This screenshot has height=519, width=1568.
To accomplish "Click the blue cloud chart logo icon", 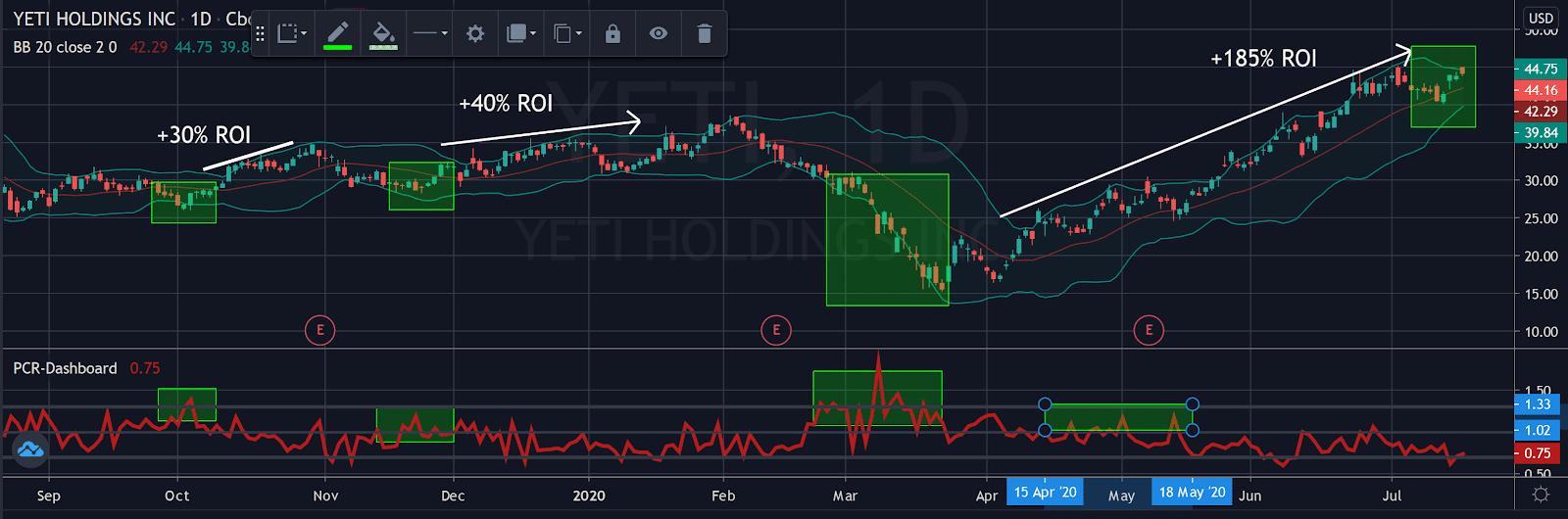I will pyautogui.click(x=30, y=450).
